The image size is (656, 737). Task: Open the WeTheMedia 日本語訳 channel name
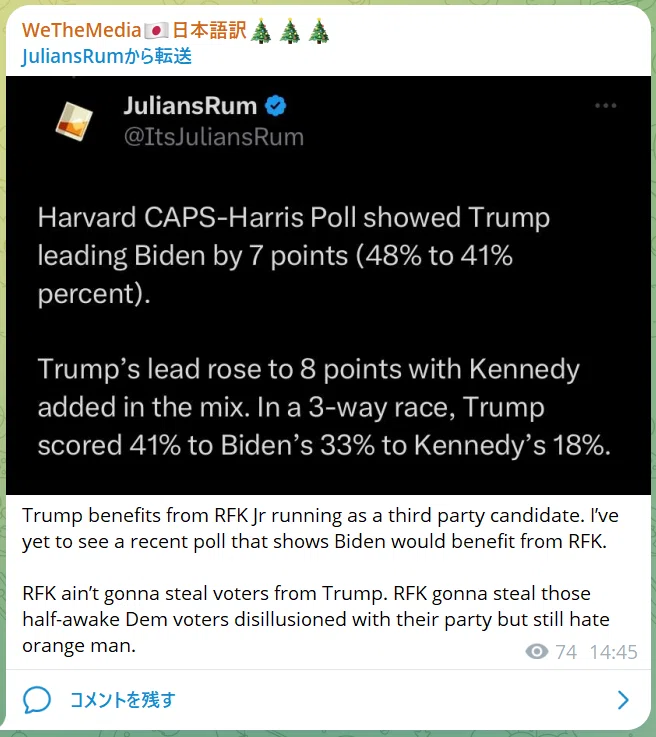pos(175,31)
